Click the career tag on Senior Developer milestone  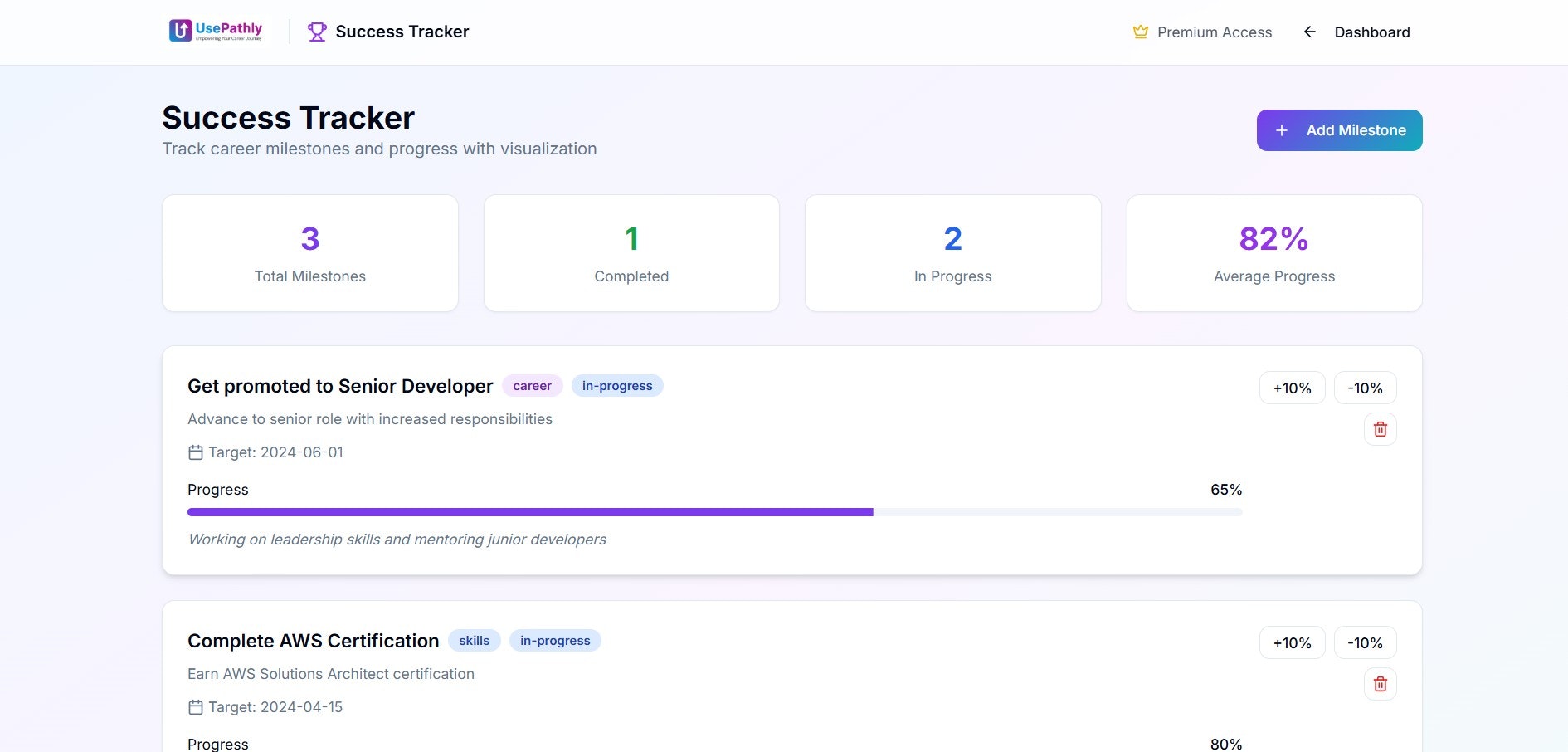(532, 386)
